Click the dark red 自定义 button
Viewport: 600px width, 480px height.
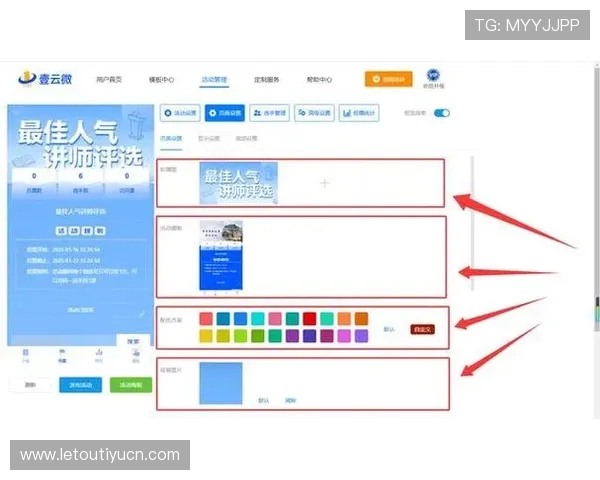coord(422,329)
